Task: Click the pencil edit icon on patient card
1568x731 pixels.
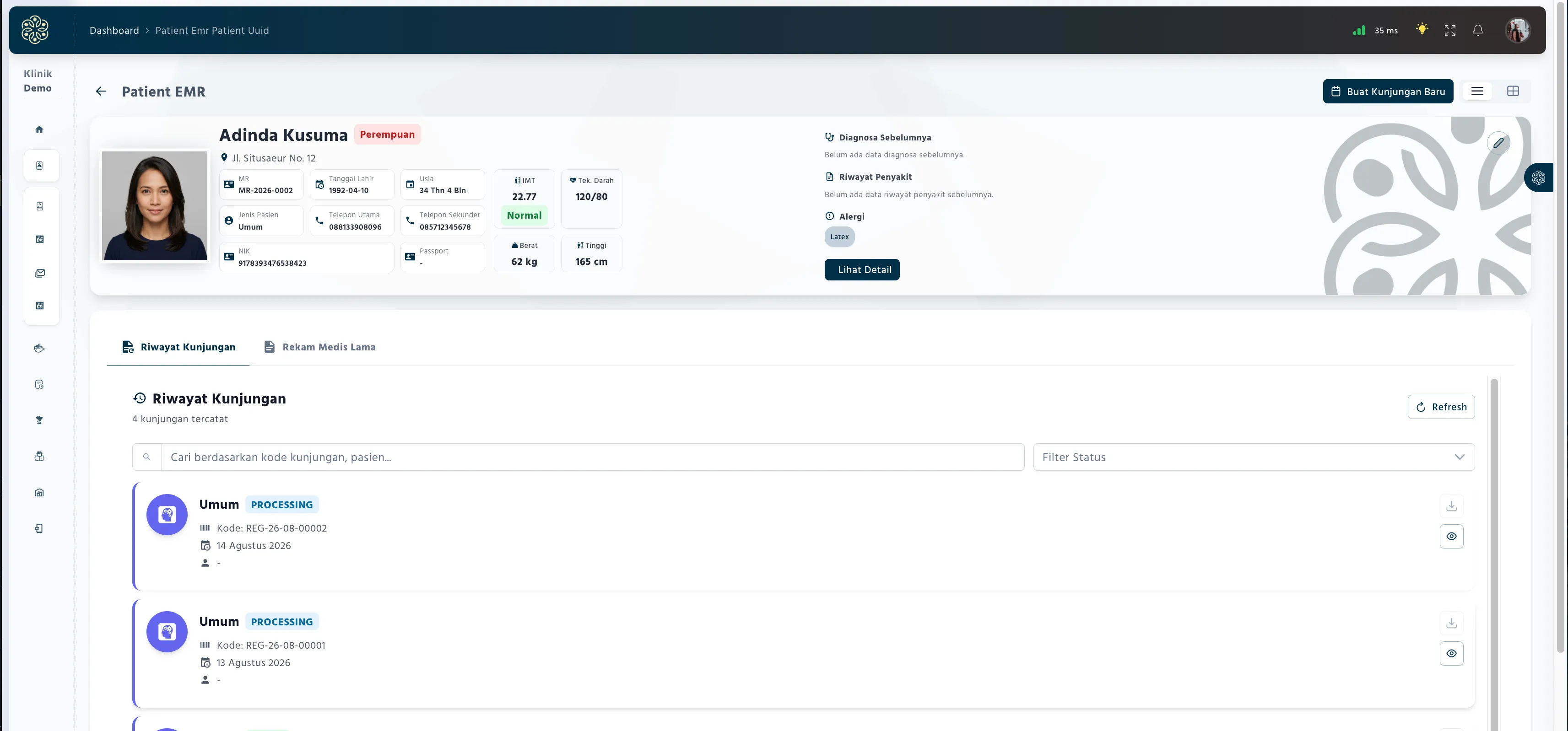Action: click(1498, 143)
